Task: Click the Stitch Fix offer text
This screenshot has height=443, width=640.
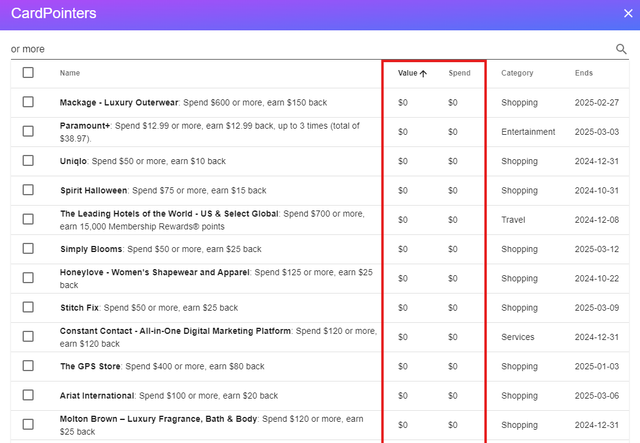Action: click(149, 308)
